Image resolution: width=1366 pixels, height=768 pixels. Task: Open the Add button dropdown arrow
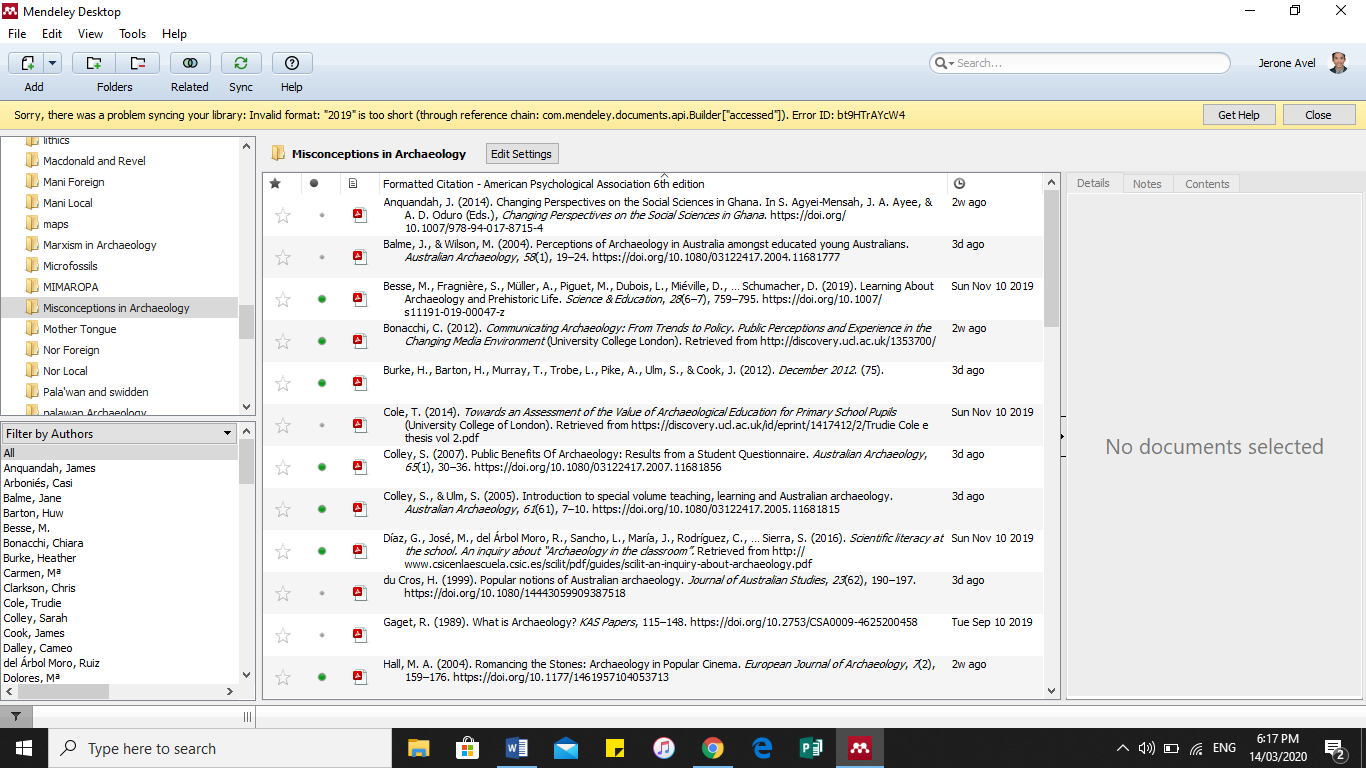coord(50,62)
